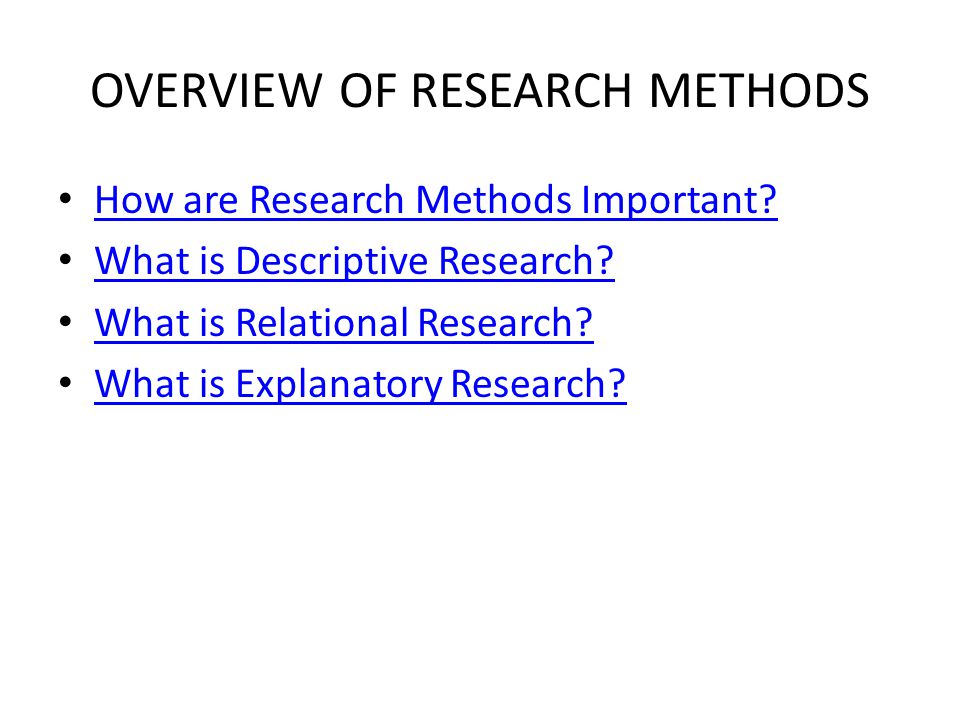
Task: Click the bullet before 'How are Research Methods Important?'
Action: [66, 198]
